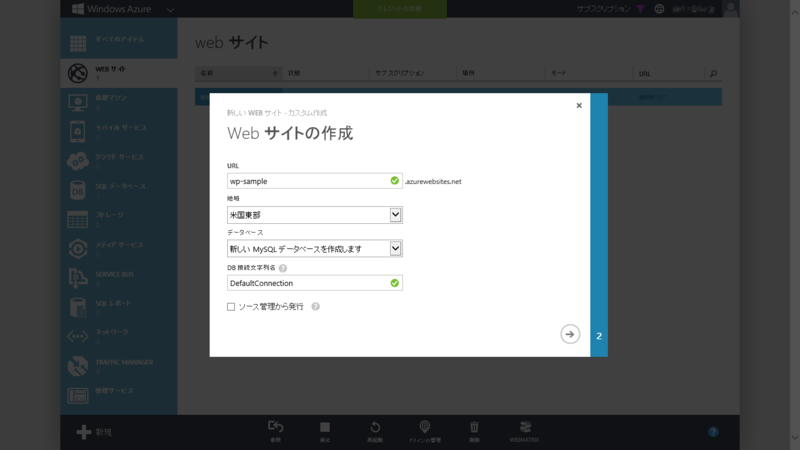Open the 仮想マシン monitor icon
The width and height of the screenshot is (800, 450).
[x=78, y=103]
